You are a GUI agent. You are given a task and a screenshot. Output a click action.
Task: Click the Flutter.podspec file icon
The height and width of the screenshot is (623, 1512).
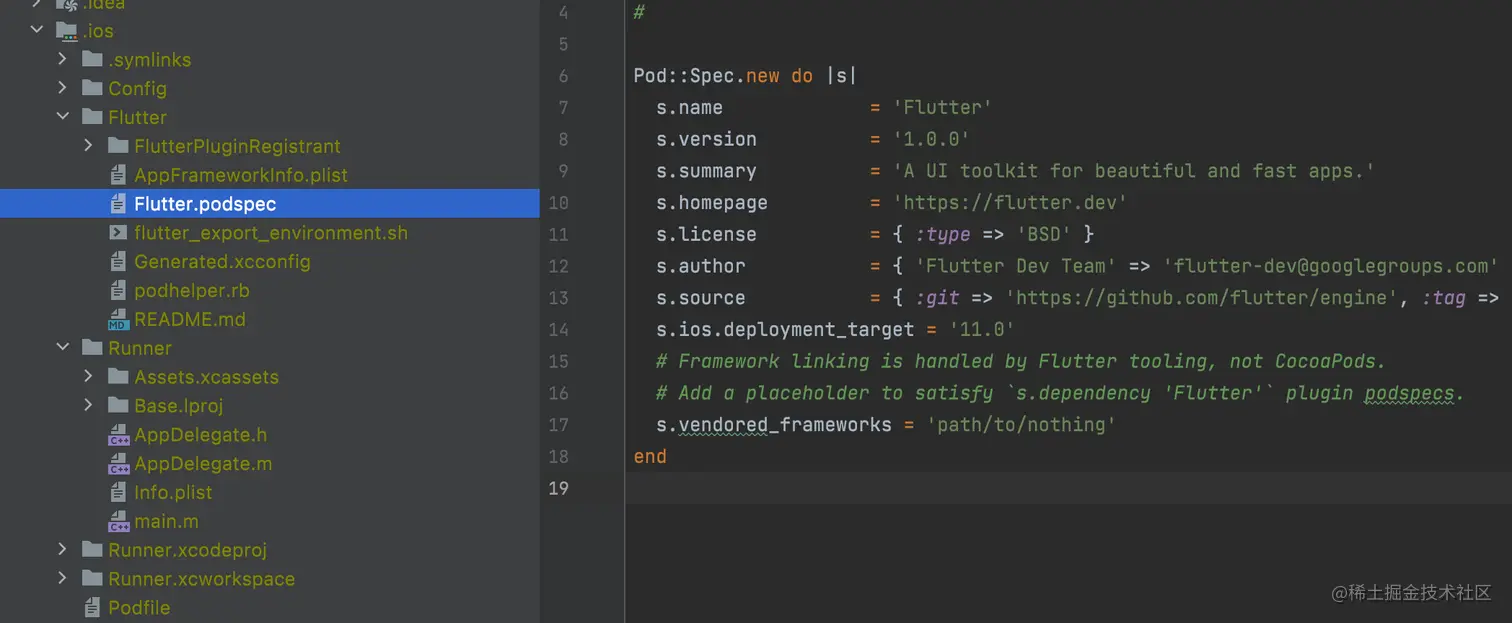tap(118, 204)
